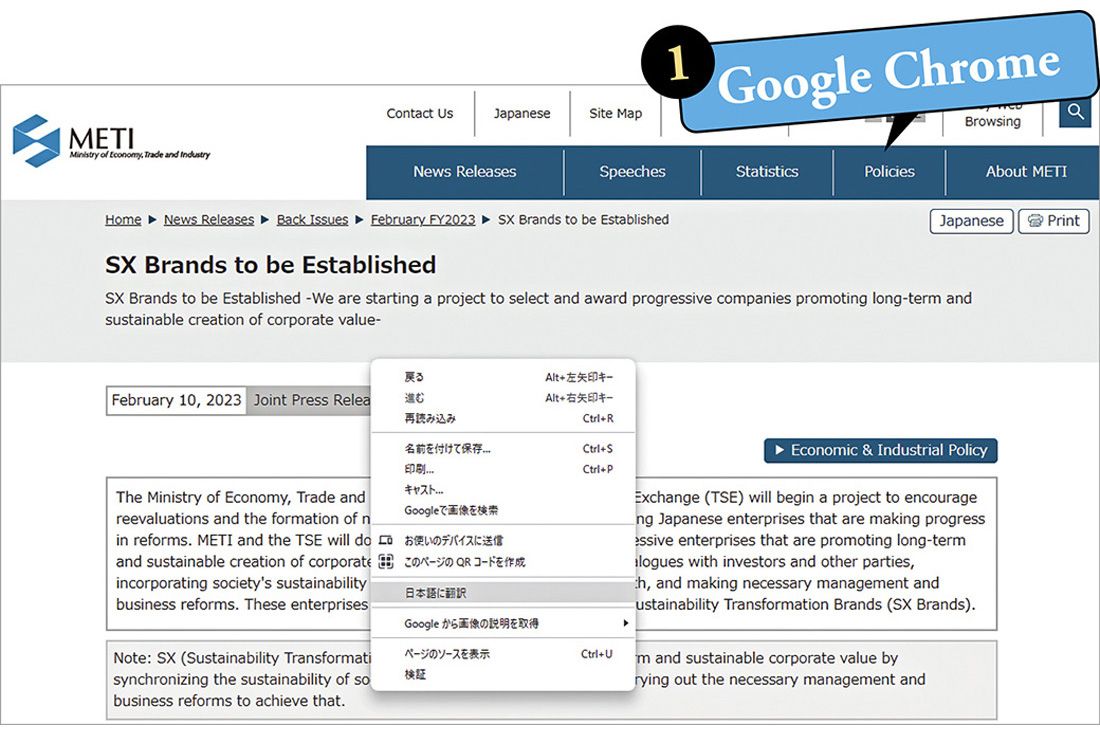Open the Statistics navigation tab
Viewport: 1100px width, 735px height.
(767, 172)
